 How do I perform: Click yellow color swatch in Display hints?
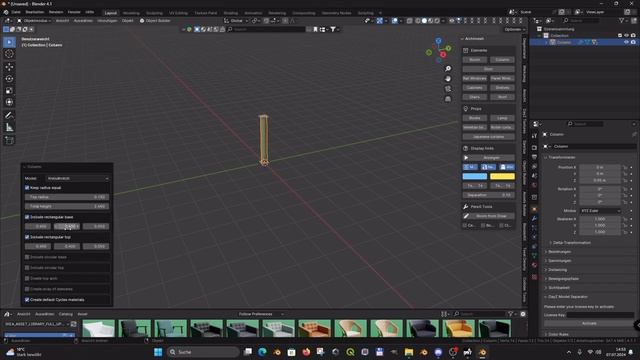point(502,176)
